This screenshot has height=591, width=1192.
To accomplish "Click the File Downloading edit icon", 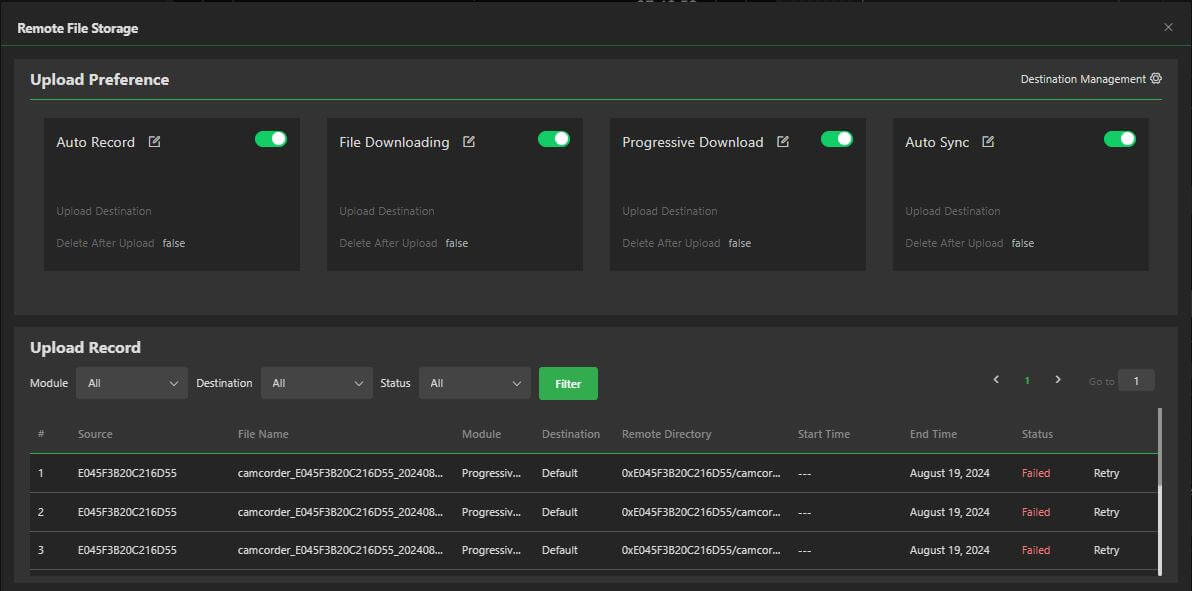I will 469,142.
